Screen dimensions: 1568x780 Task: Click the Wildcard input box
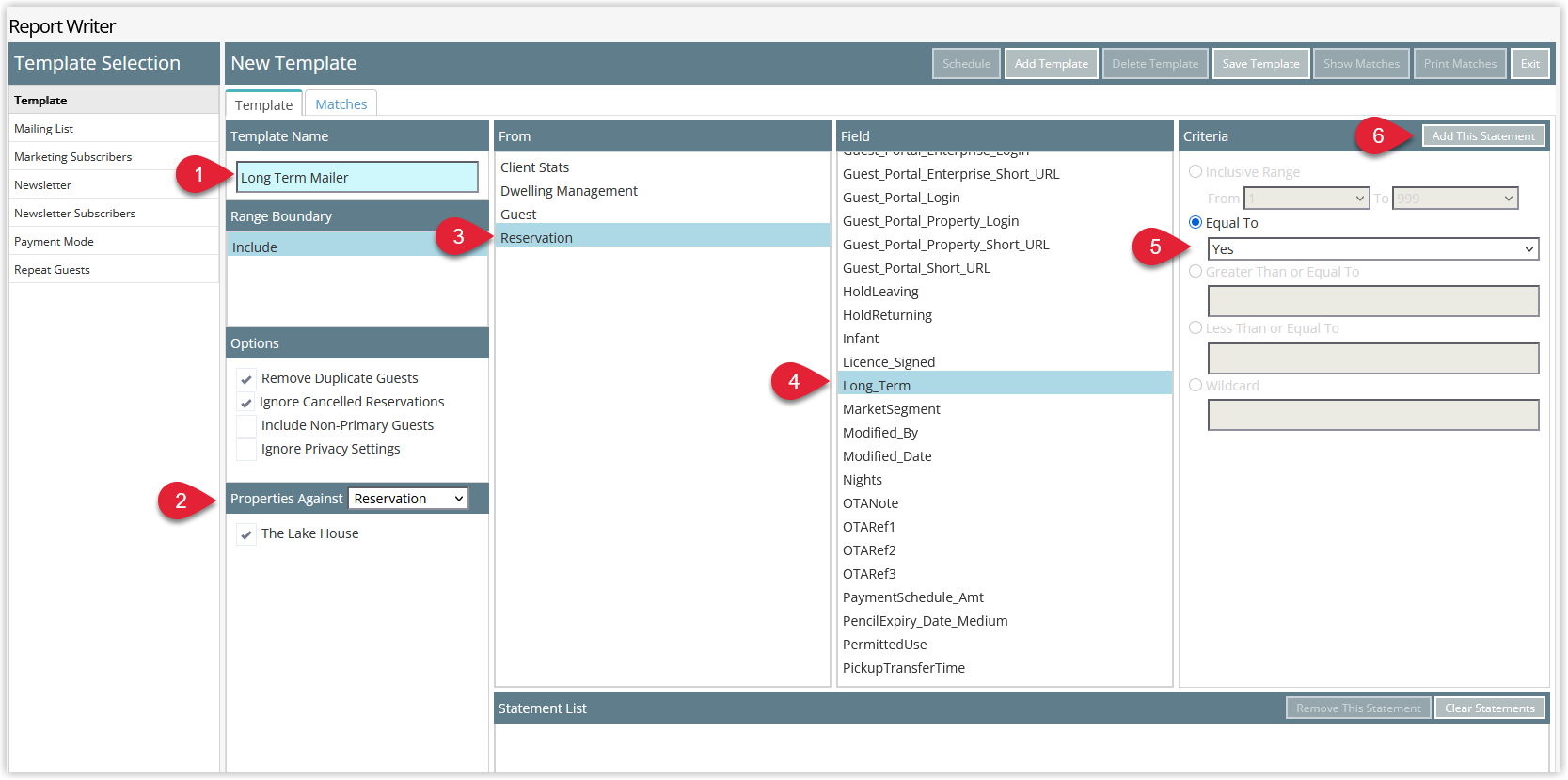1373,415
